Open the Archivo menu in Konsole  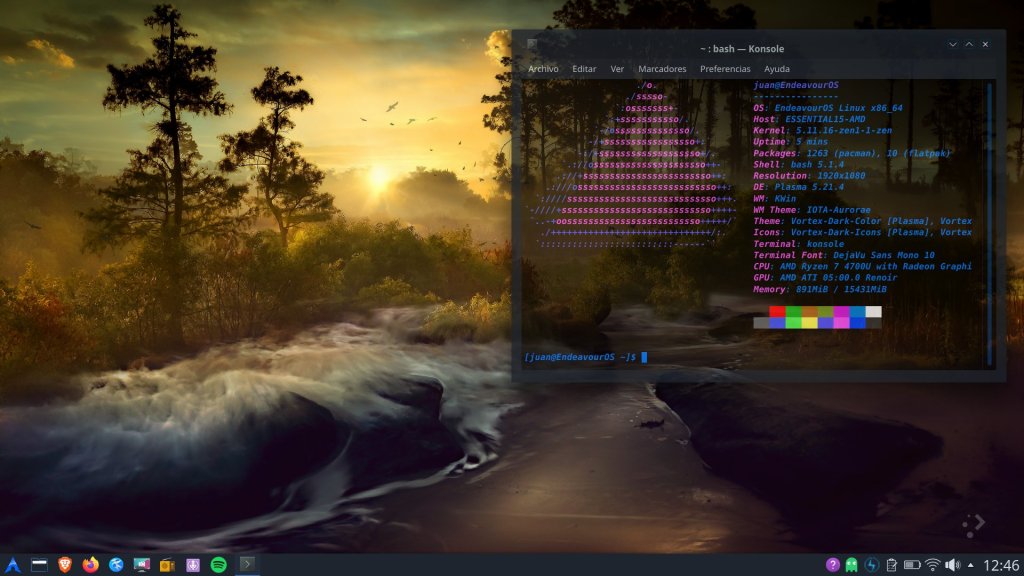[543, 69]
